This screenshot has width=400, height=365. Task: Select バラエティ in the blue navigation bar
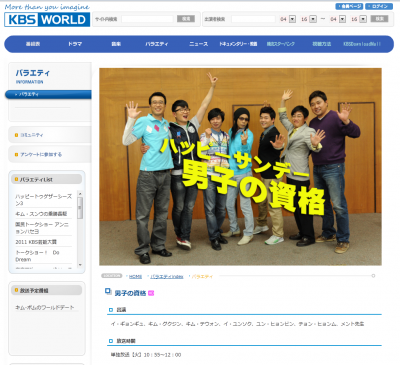pyautogui.click(x=157, y=44)
